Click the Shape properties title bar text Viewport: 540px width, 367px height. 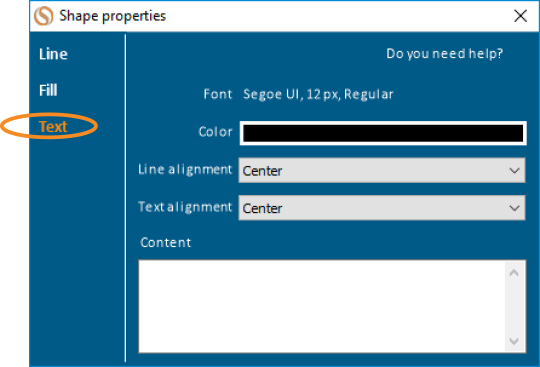(113, 16)
